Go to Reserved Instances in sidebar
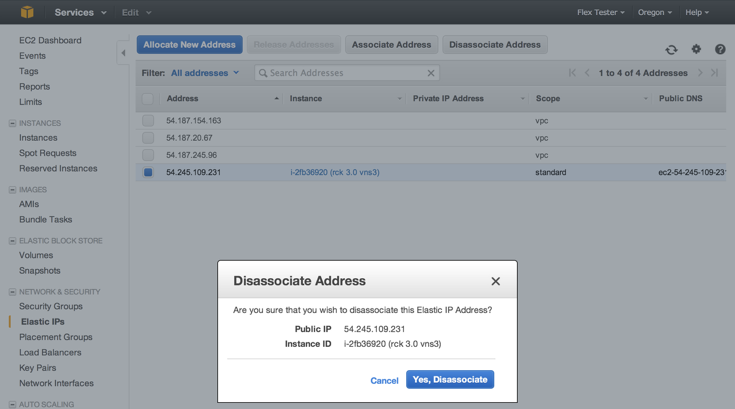This screenshot has height=409, width=735. point(58,168)
